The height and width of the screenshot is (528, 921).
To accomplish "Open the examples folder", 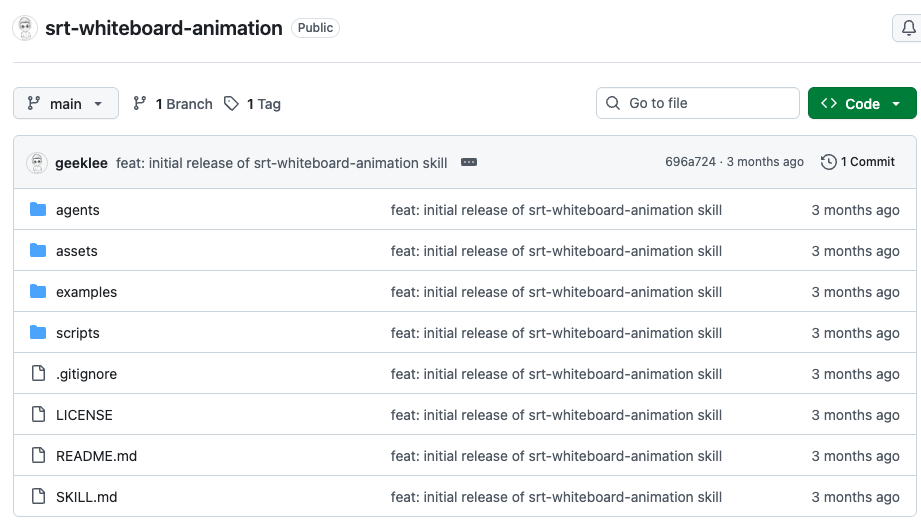I will pyautogui.click(x=86, y=292).
